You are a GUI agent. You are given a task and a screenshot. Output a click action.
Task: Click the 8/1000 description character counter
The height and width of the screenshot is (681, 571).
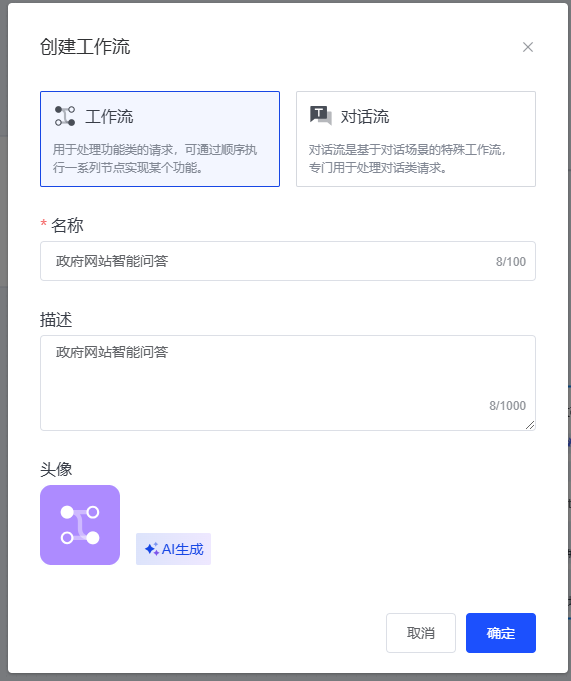tap(507, 406)
